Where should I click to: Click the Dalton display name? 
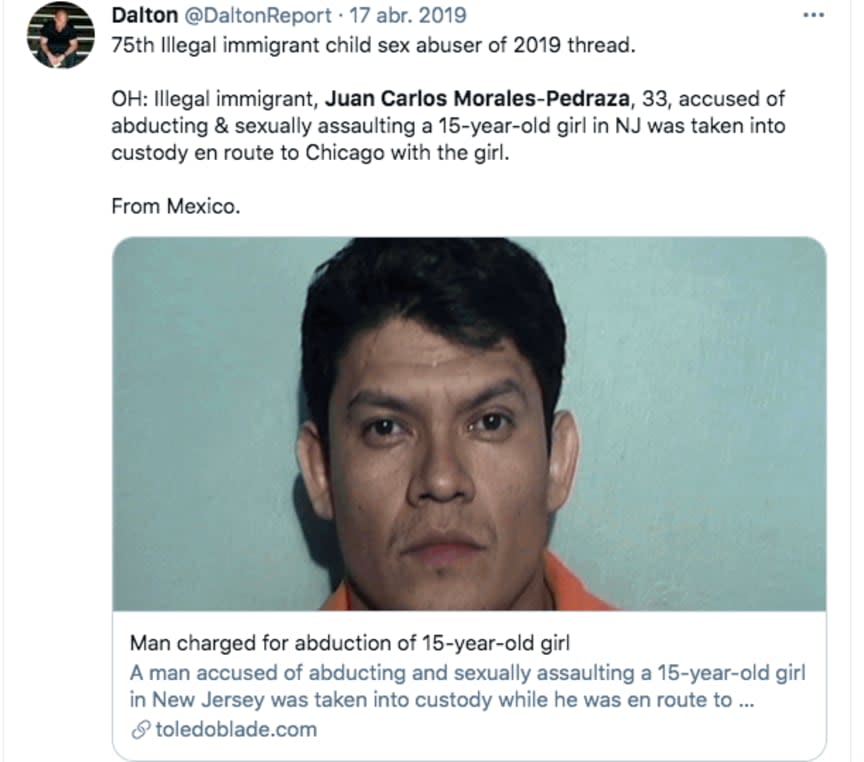tap(144, 15)
